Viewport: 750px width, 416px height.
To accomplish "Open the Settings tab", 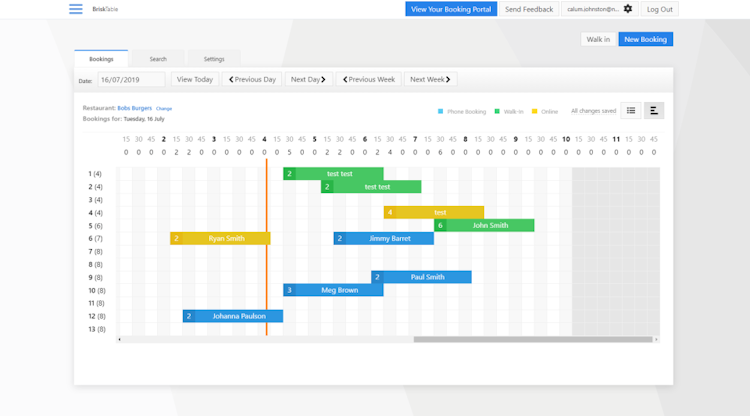I will 214,59.
